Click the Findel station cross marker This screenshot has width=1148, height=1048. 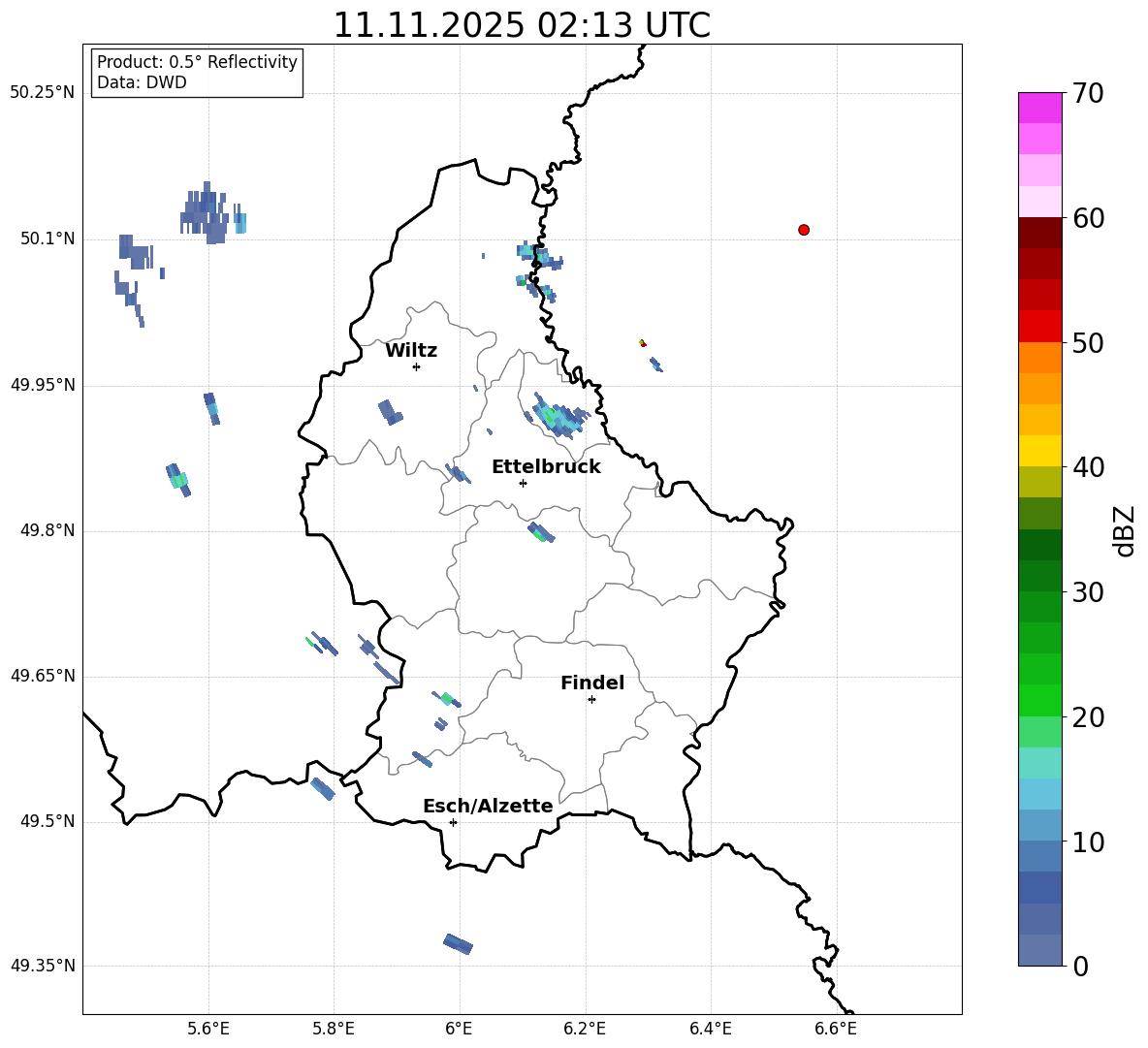coord(591,700)
